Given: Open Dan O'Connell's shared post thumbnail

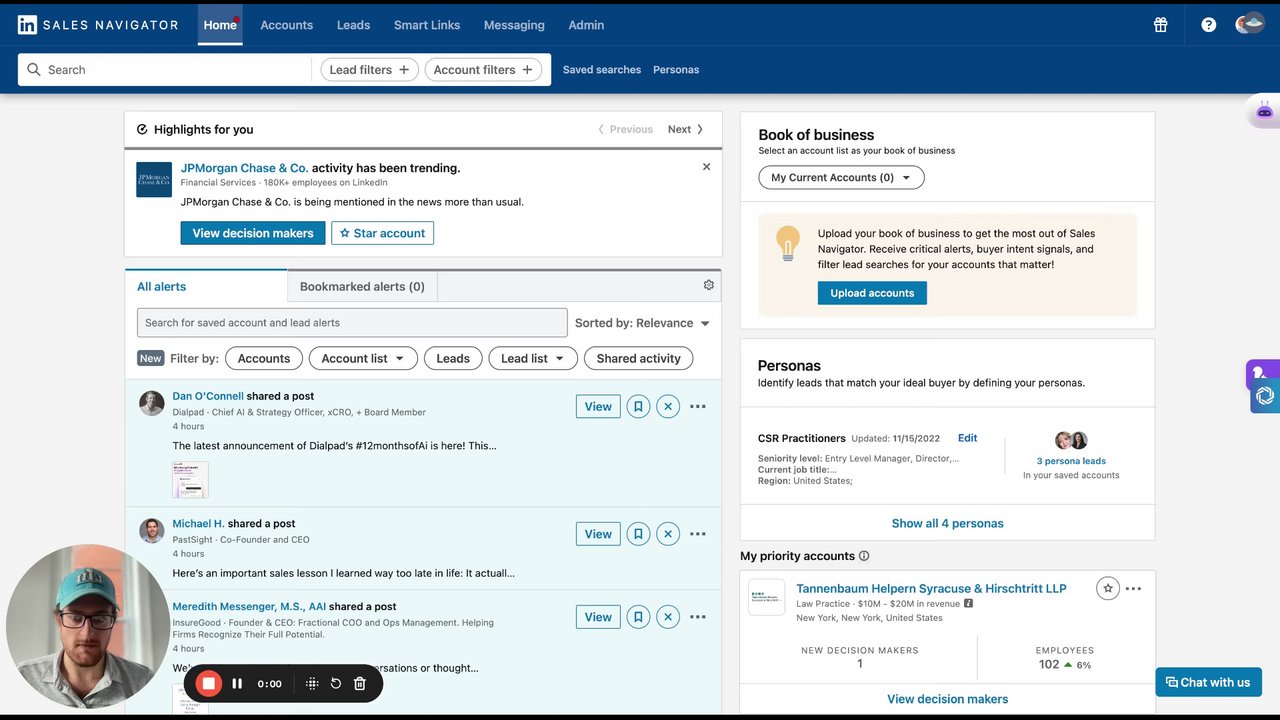Looking at the screenshot, I should point(190,480).
